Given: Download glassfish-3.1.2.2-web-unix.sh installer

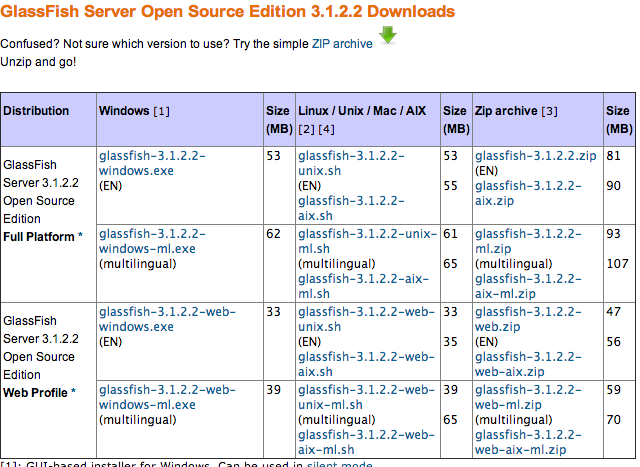Looking at the screenshot, I should point(367,319).
